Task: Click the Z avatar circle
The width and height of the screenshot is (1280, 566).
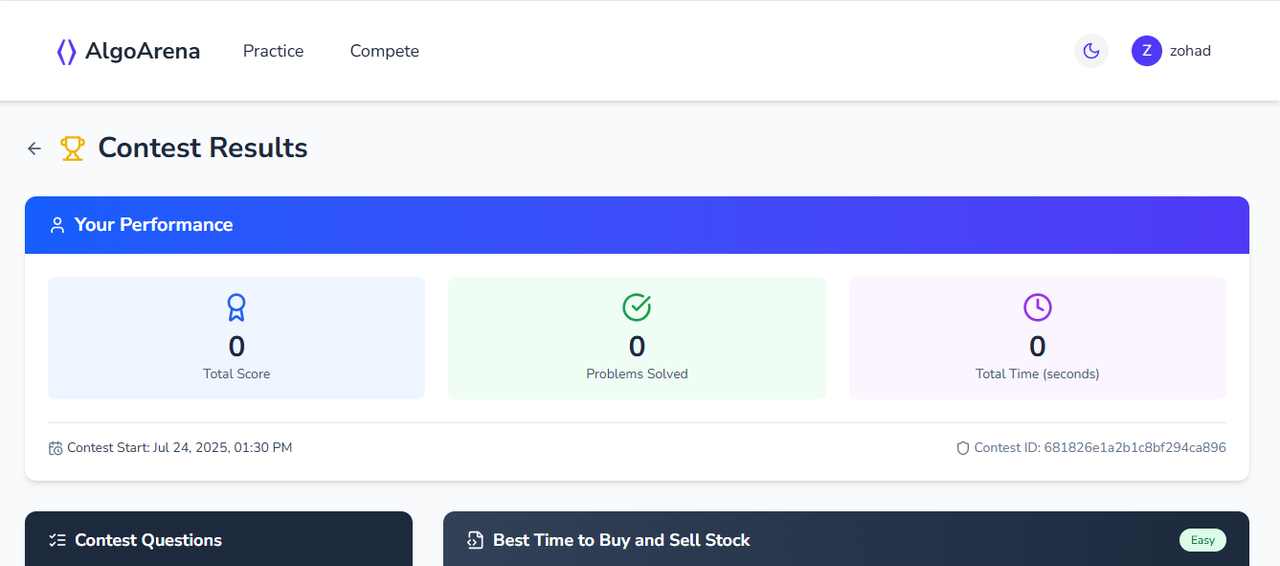Action: point(1147,51)
